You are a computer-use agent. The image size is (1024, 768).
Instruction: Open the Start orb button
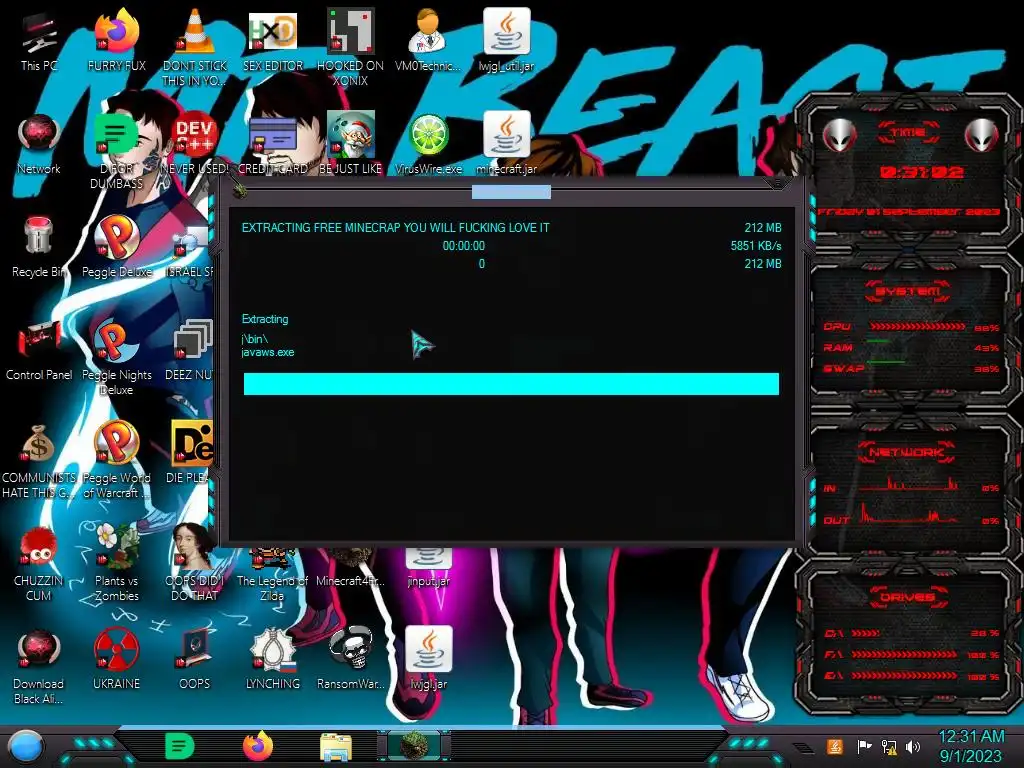(26, 746)
